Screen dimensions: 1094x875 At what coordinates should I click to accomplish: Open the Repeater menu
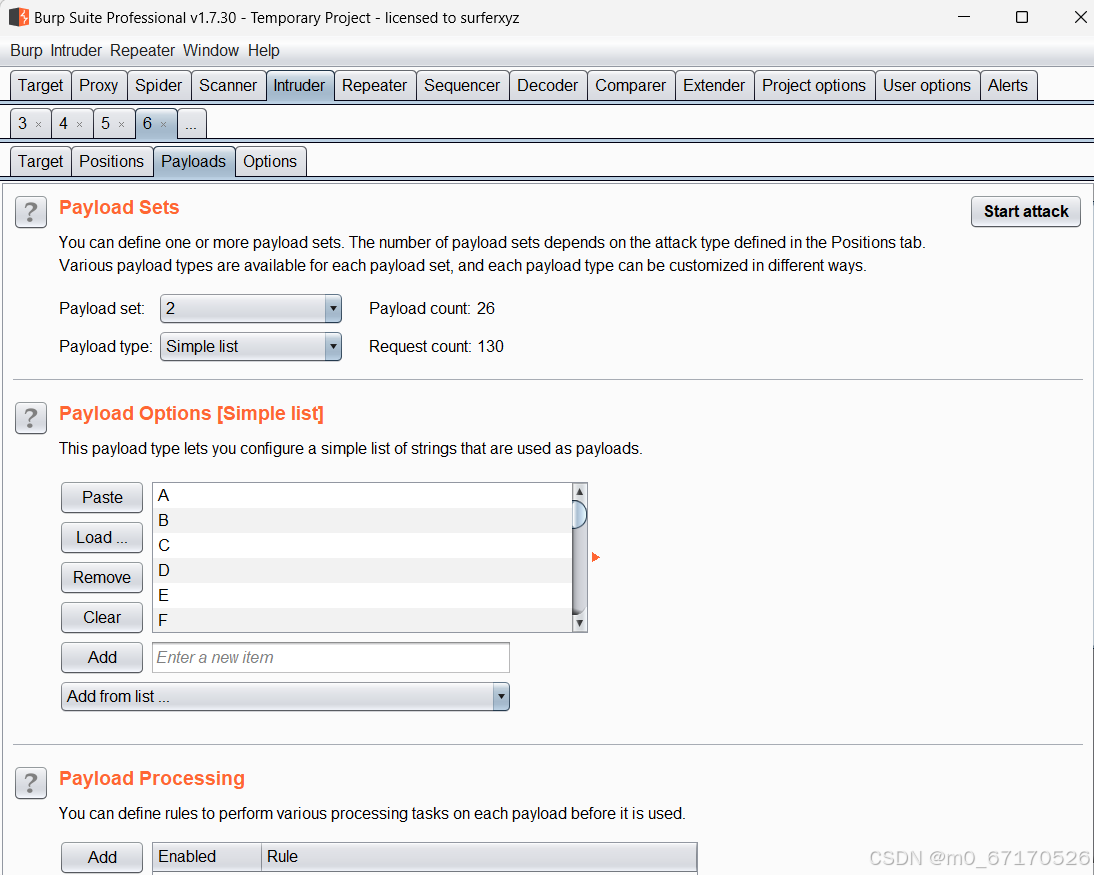coord(142,50)
